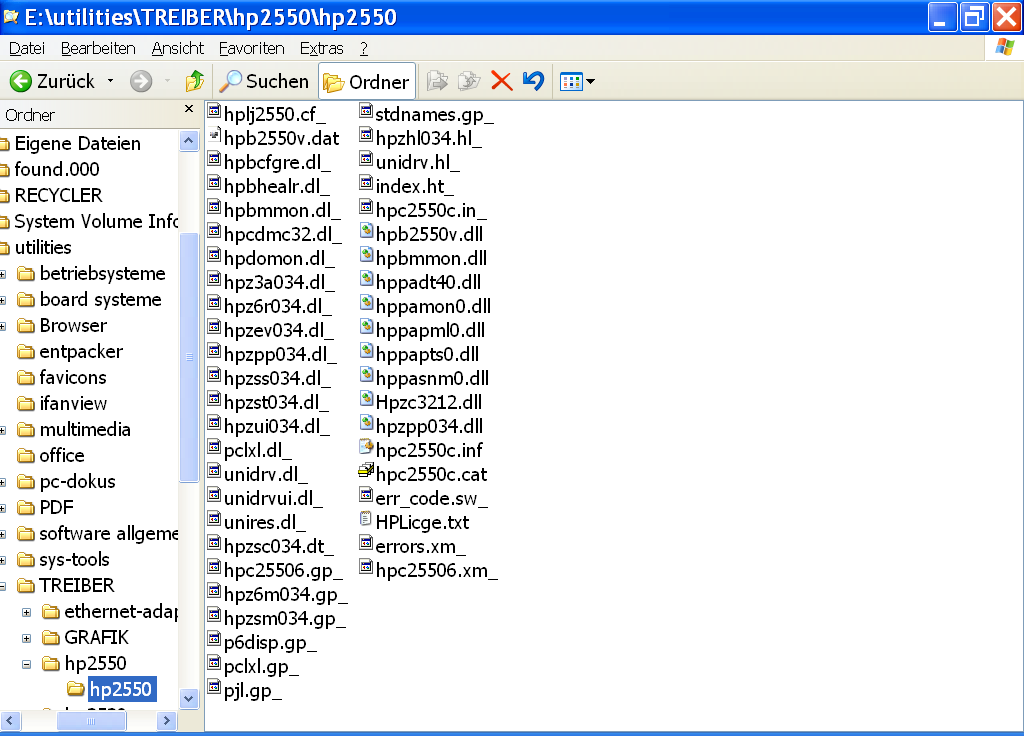Open the Favoriten menu
Image resolution: width=1024 pixels, height=736 pixels.
click(251, 48)
